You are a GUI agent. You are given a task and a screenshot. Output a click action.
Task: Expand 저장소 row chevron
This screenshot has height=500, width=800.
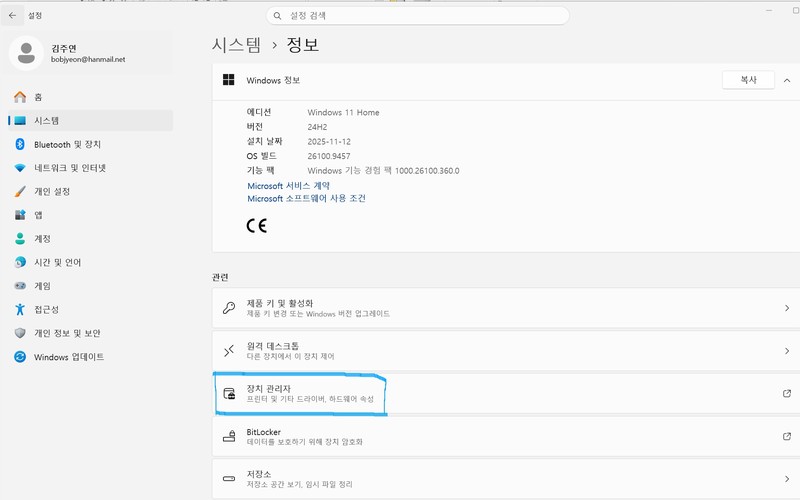click(787, 479)
